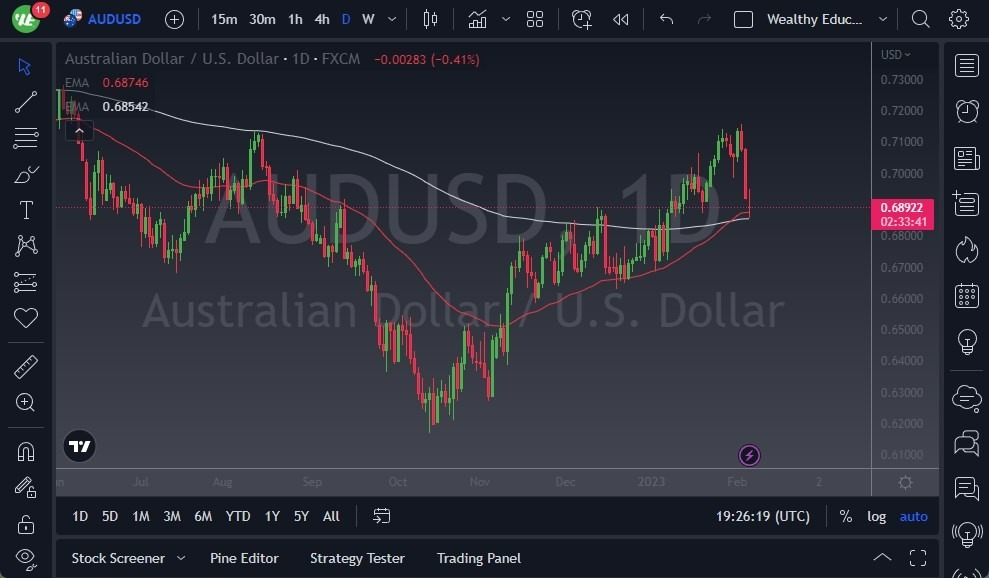Switch price axis to percent mode

(845, 516)
